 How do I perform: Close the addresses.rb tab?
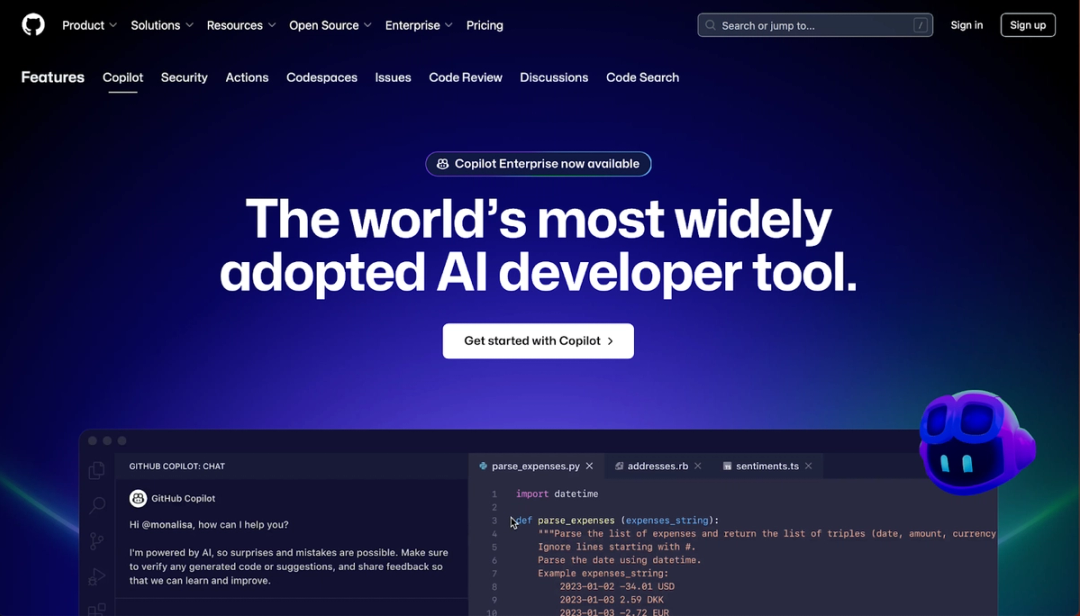coord(698,466)
